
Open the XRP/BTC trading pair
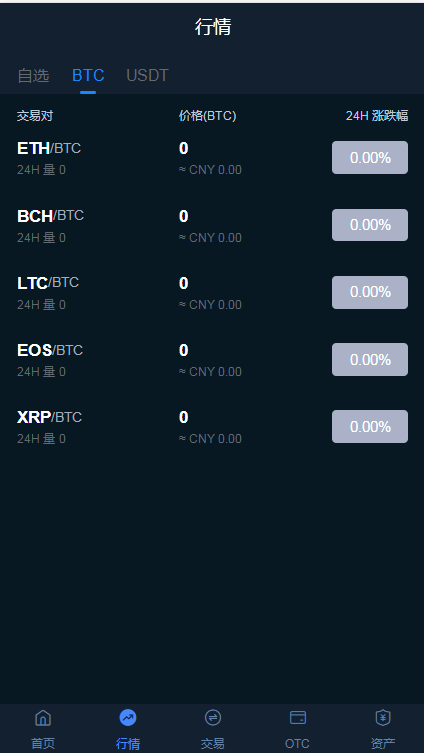point(212,426)
